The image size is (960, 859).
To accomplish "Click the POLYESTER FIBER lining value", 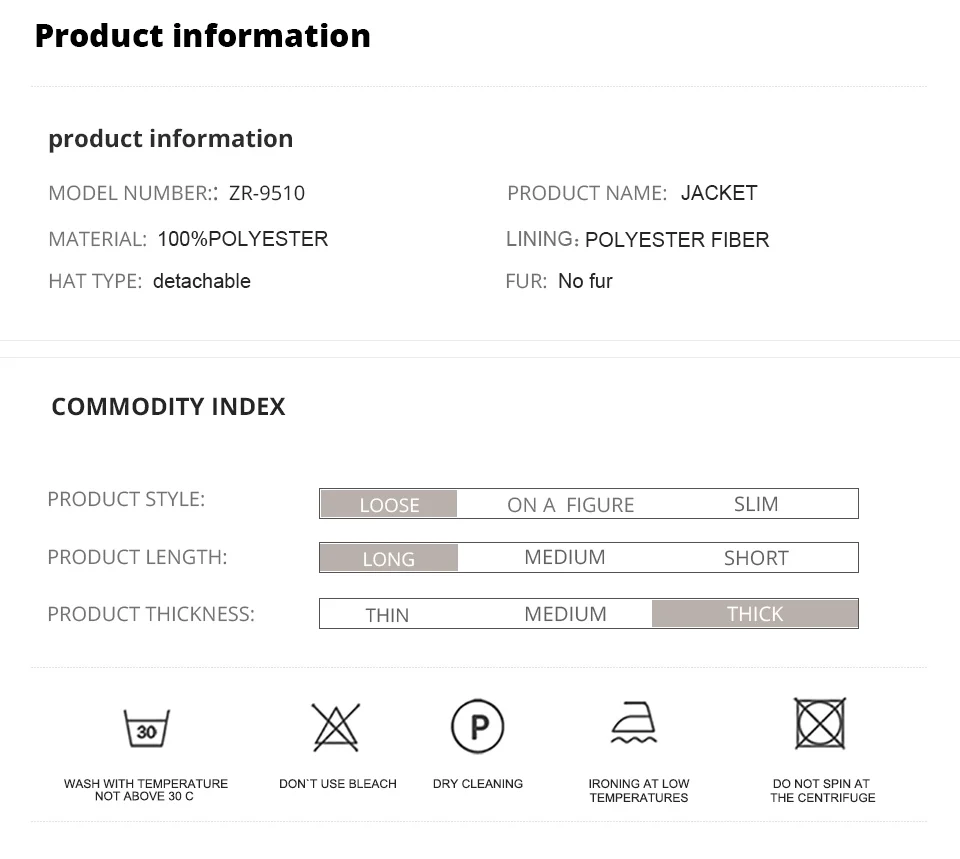I will (677, 240).
